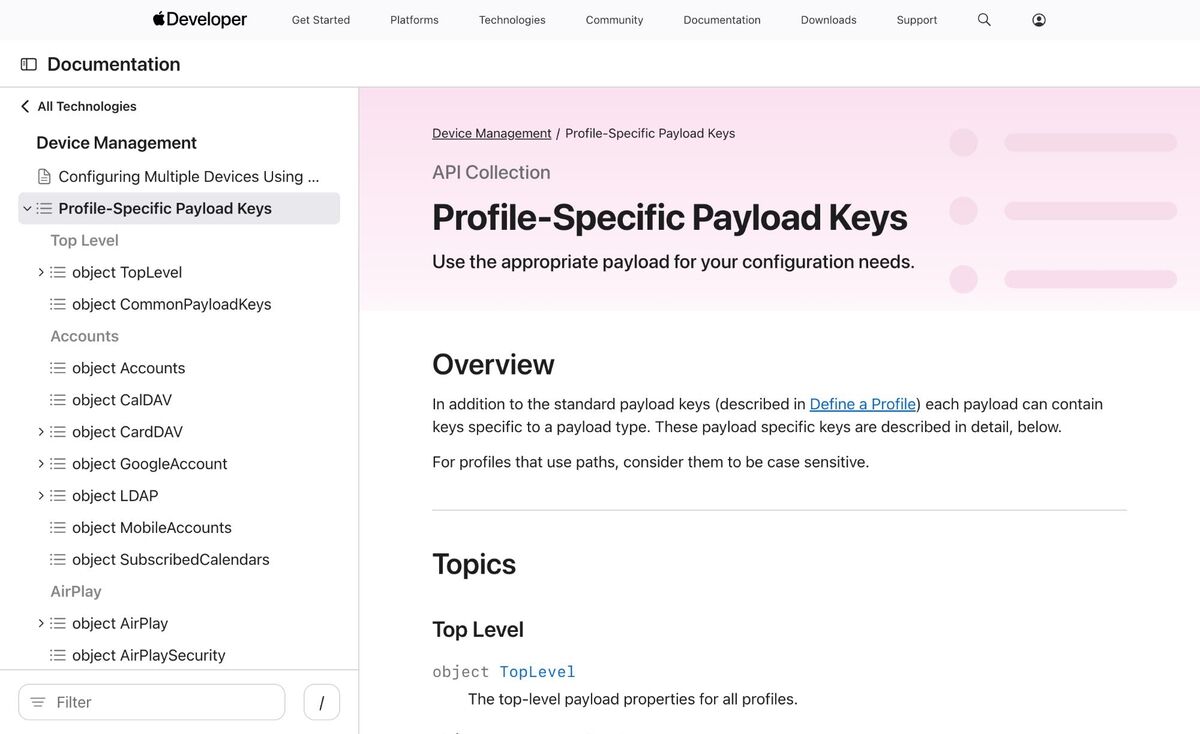Viewport: 1200px width, 734px height.
Task: Open the Platforms menu item
Action: (414, 20)
